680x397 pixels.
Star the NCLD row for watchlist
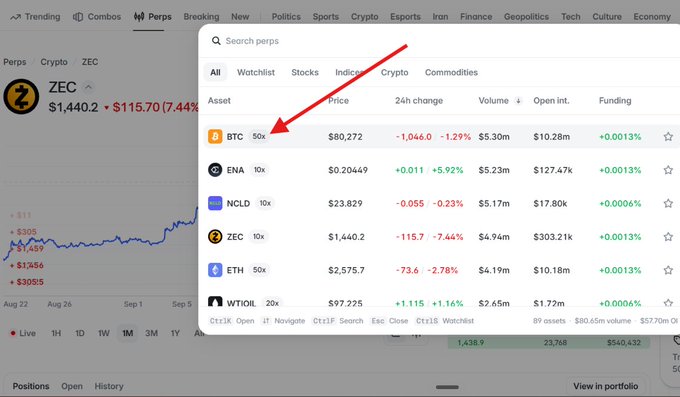668,203
